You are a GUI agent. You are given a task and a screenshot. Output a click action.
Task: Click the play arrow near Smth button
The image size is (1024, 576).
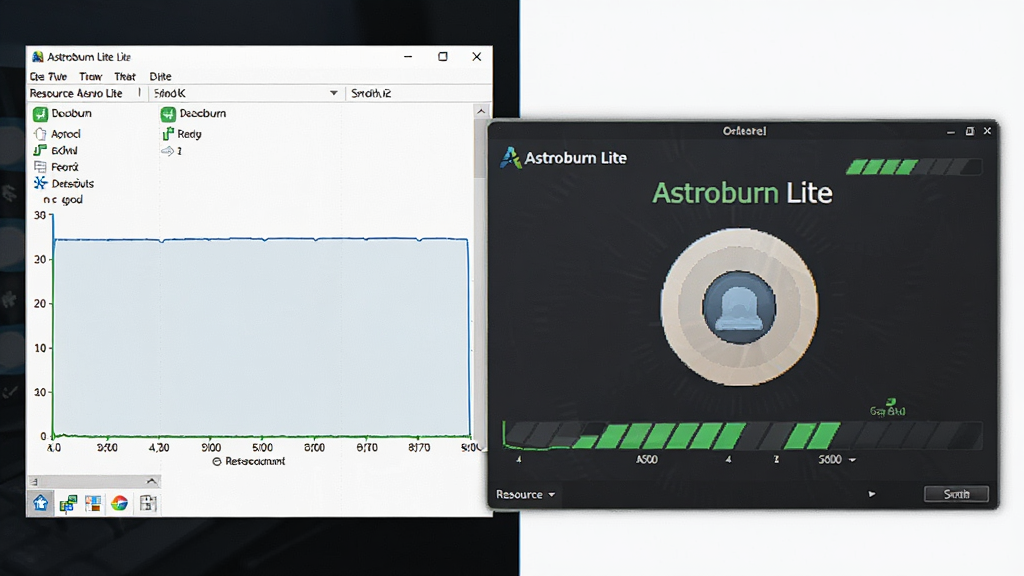[x=872, y=494]
